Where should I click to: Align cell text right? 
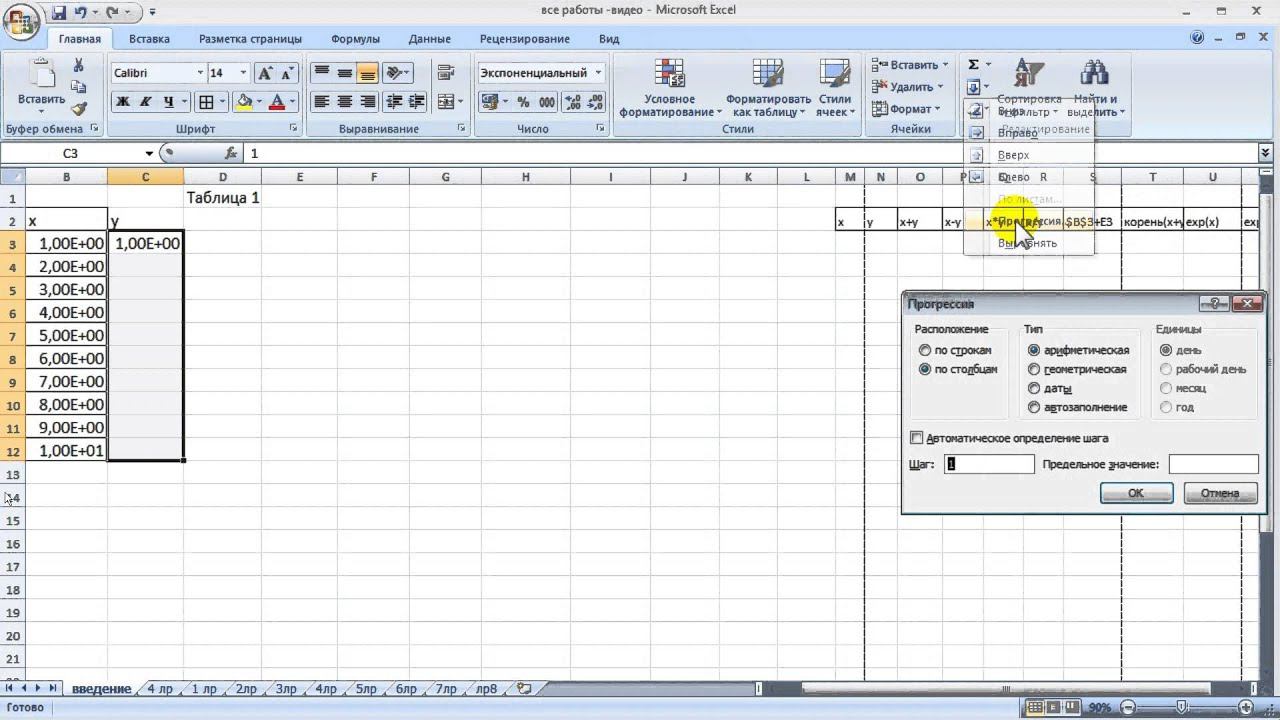[x=367, y=102]
